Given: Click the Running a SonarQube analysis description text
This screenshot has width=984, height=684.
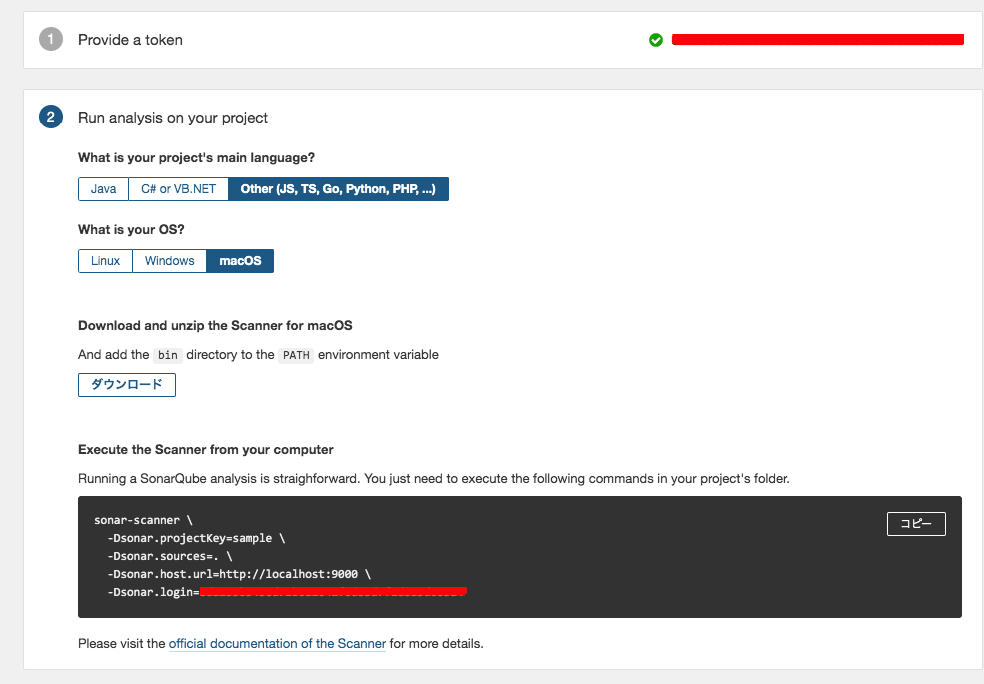Looking at the screenshot, I should point(434,479).
